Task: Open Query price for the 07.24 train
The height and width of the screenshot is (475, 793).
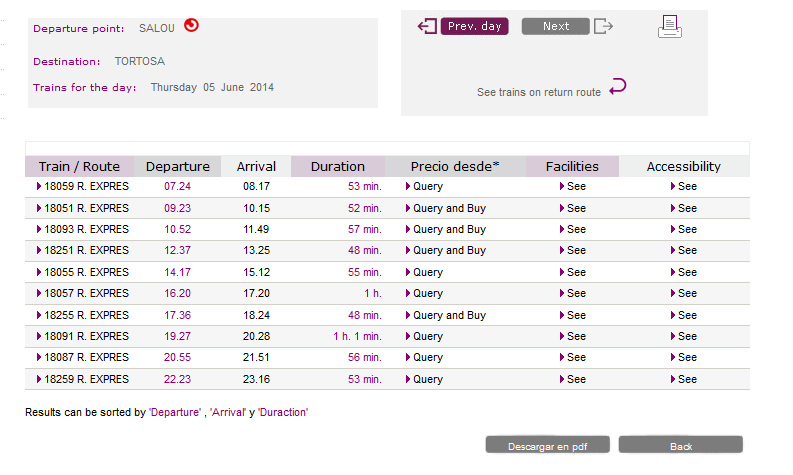Action: point(424,186)
